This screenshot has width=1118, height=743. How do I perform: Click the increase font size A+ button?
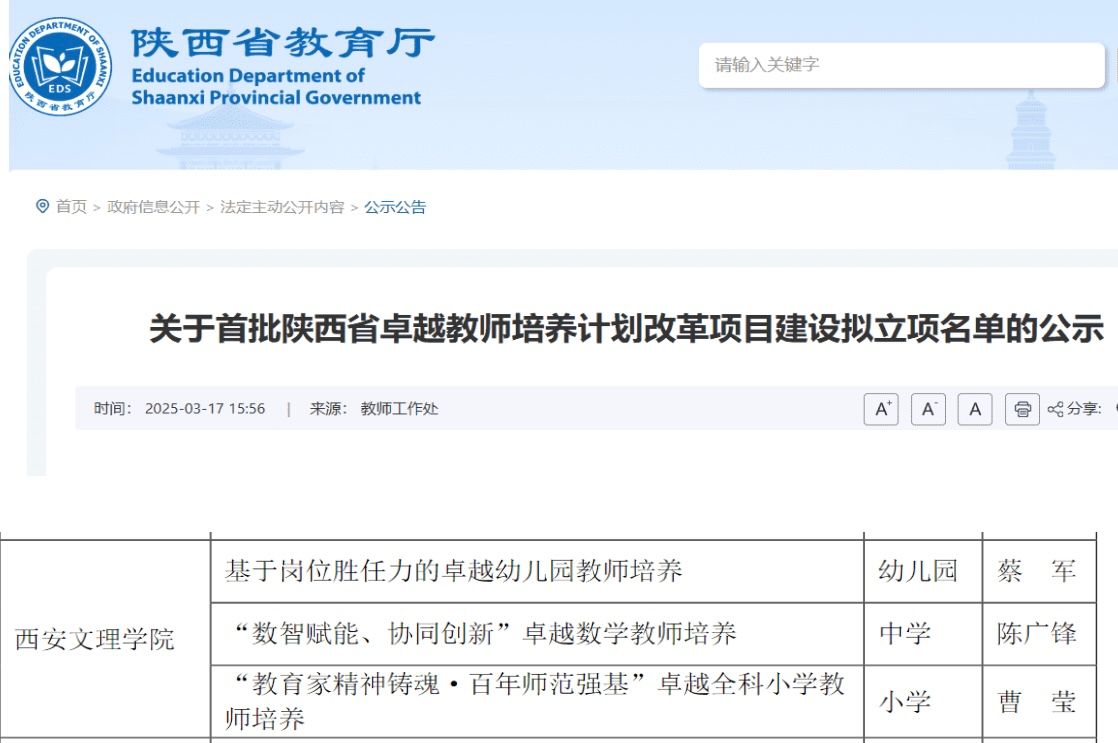click(881, 409)
